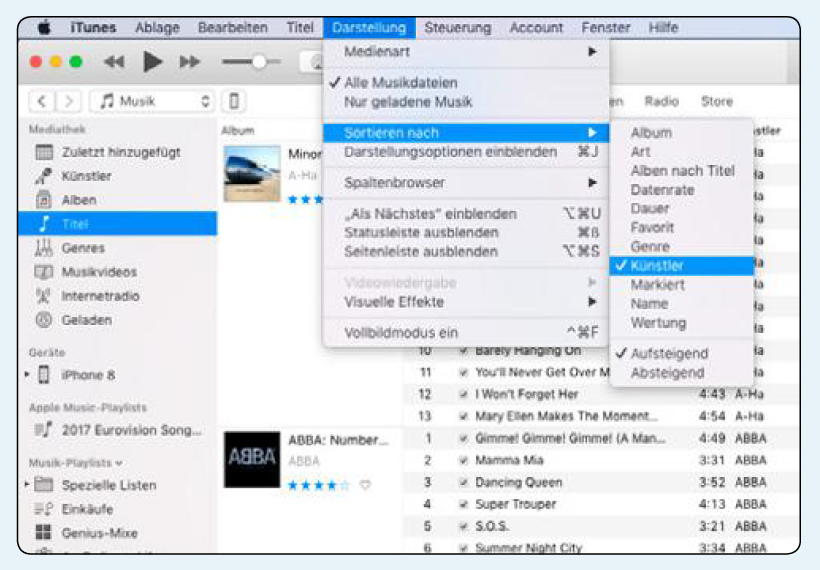Viewport: 820px width, 570px height.
Task: Open the Ablage menu
Action: click(157, 27)
